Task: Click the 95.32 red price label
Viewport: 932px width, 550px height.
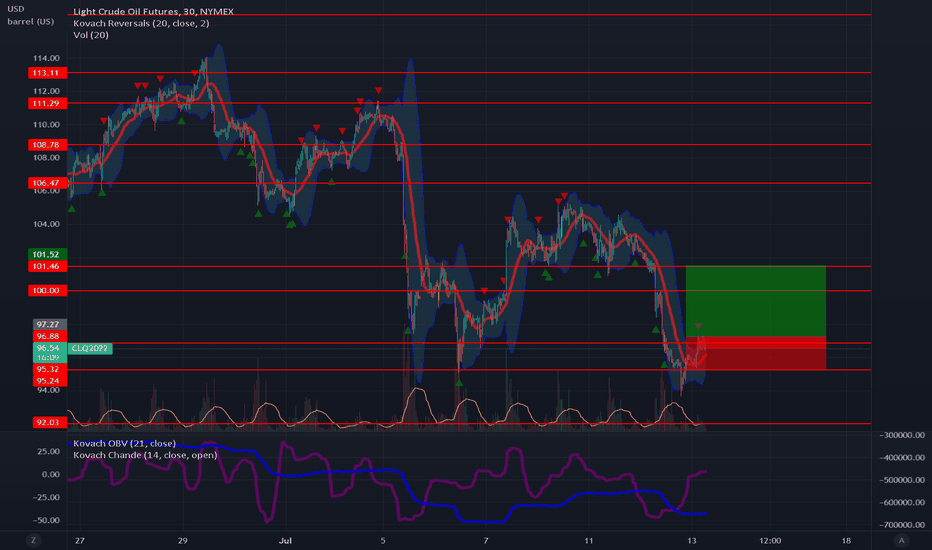Action: click(x=49, y=369)
